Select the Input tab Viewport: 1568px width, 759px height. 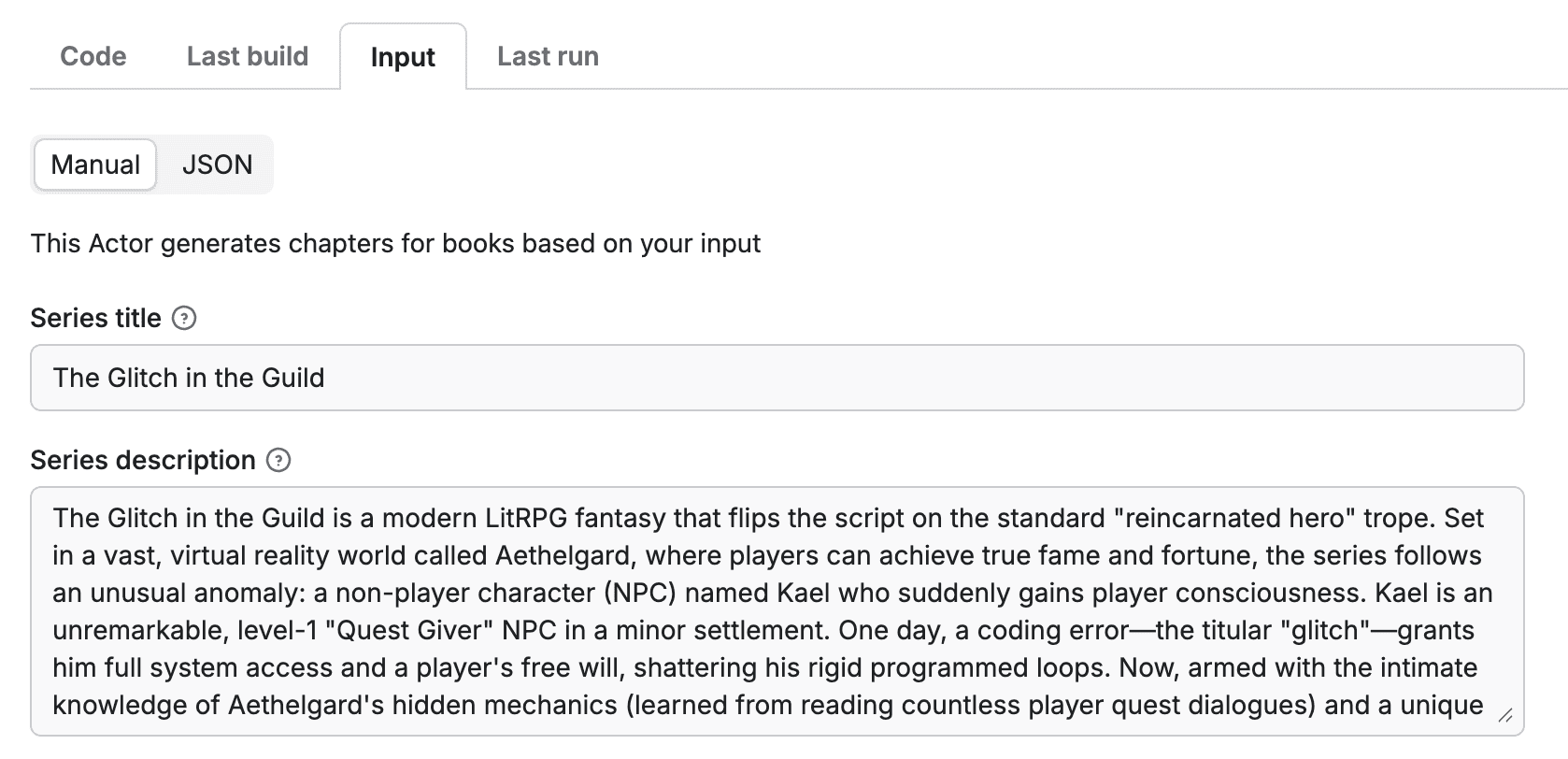(403, 57)
